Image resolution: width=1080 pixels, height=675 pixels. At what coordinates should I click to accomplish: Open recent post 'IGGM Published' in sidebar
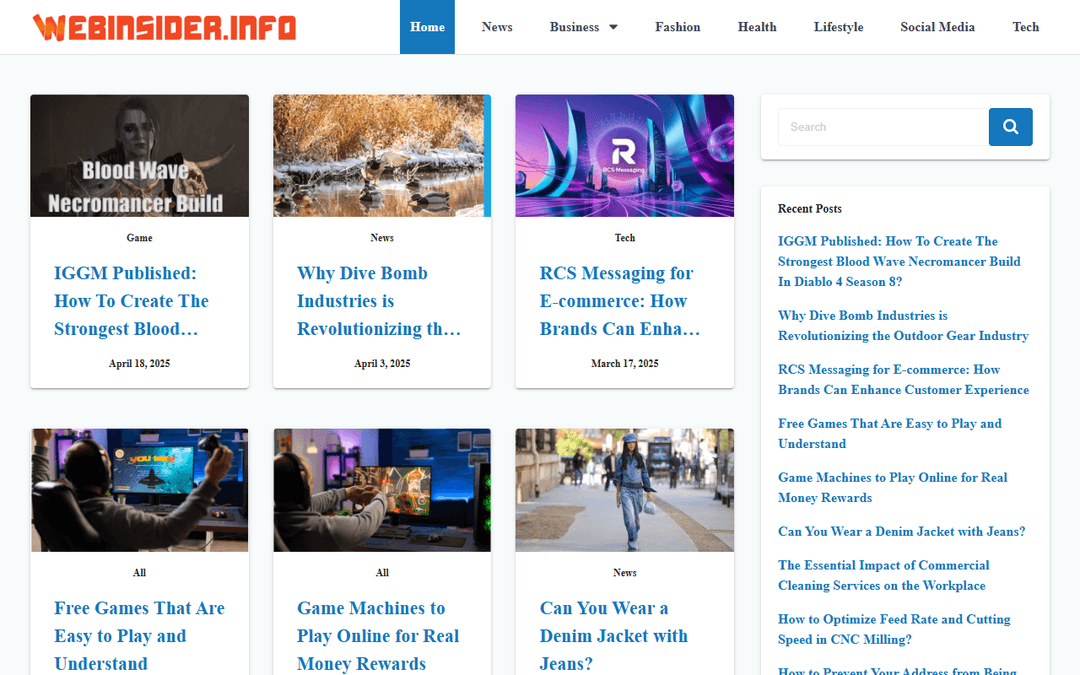point(899,261)
